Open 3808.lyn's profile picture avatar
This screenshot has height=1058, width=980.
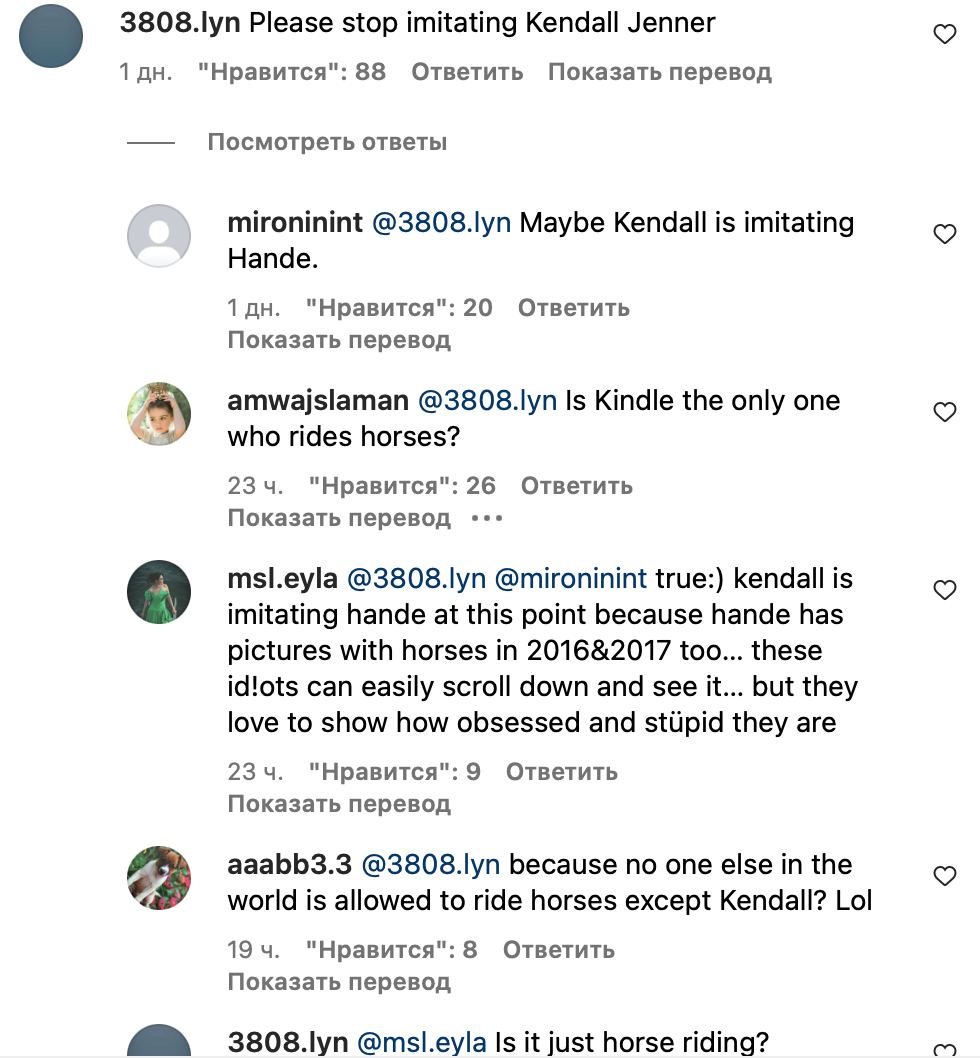(50, 36)
